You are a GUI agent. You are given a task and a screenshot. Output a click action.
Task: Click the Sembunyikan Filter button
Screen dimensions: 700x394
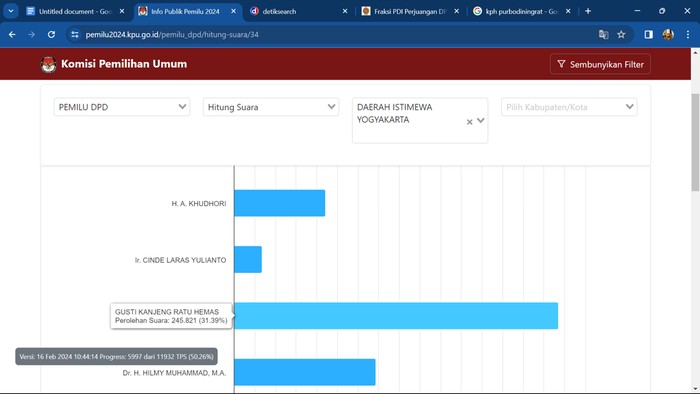coord(600,64)
